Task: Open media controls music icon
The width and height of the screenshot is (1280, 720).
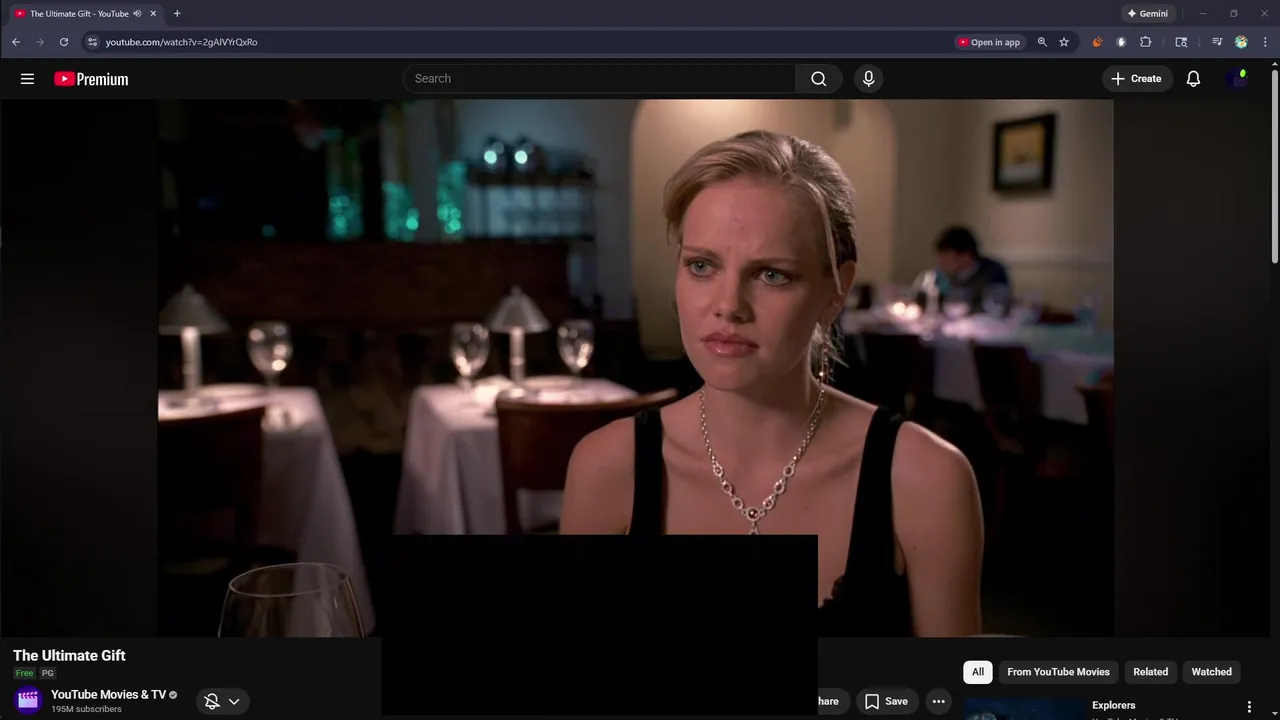Action: coord(1216,42)
